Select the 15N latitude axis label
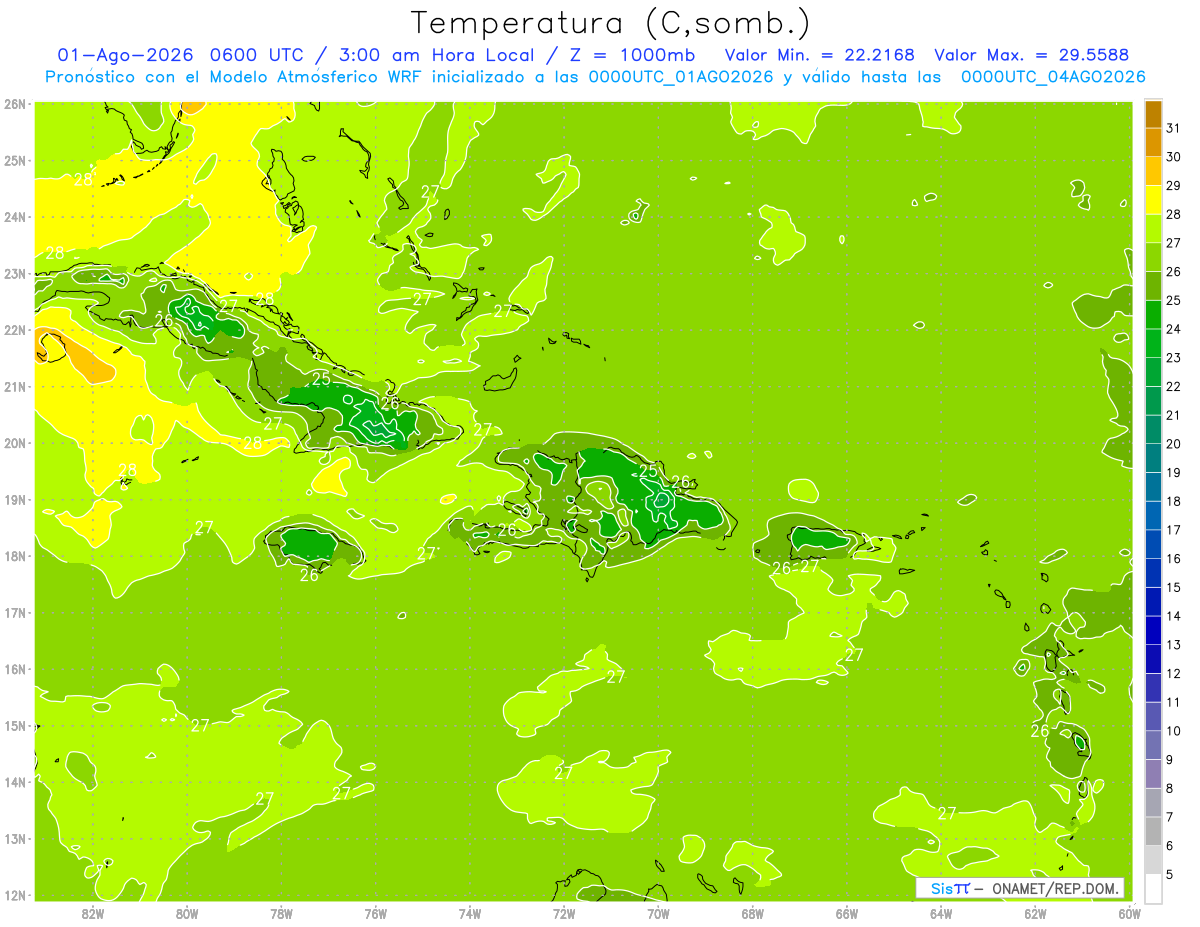 [x=15, y=725]
